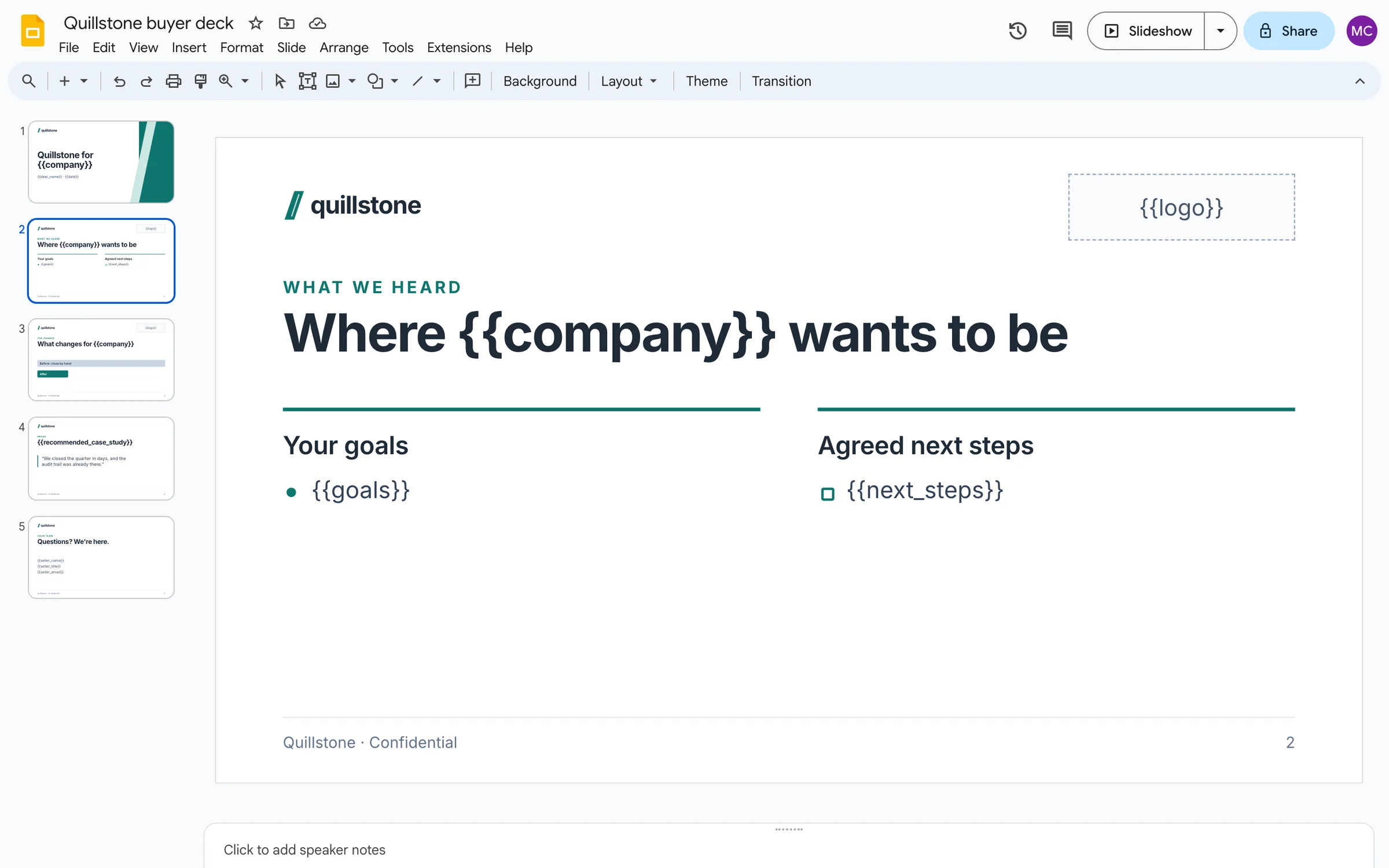This screenshot has width=1389, height=868.
Task: Open the Google Slides home icon
Action: [32, 31]
